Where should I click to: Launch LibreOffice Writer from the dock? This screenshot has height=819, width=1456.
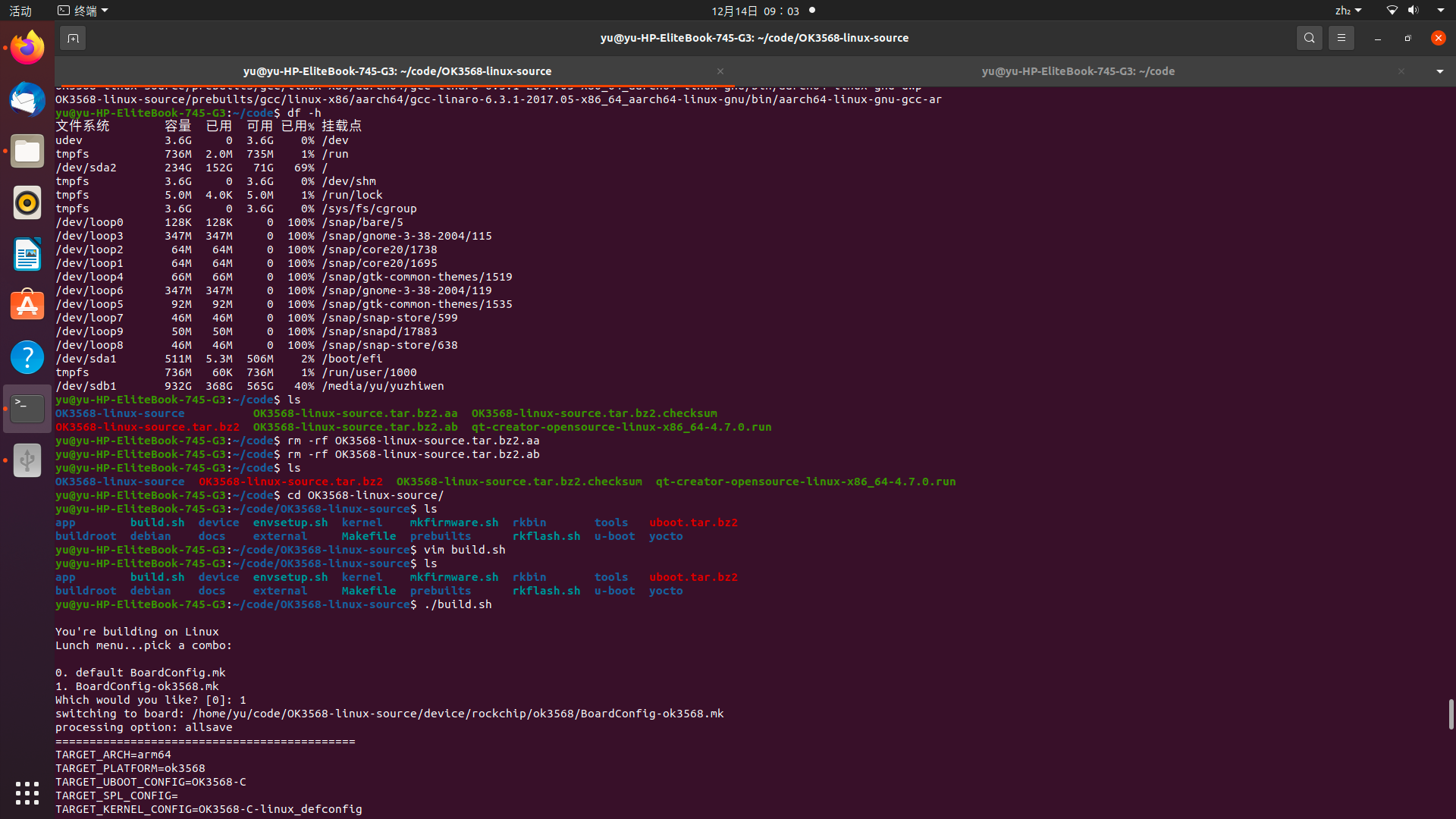coord(27,254)
